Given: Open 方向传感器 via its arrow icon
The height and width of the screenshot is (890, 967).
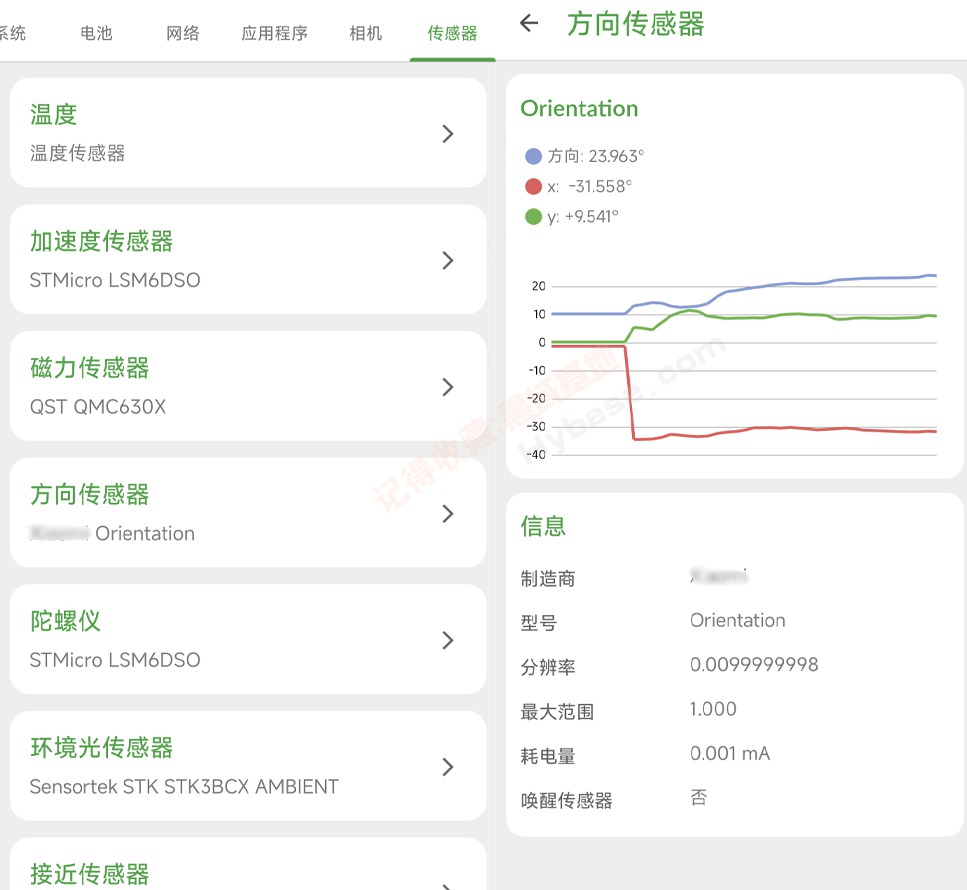Looking at the screenshot, I should click(x=448, y=514).
